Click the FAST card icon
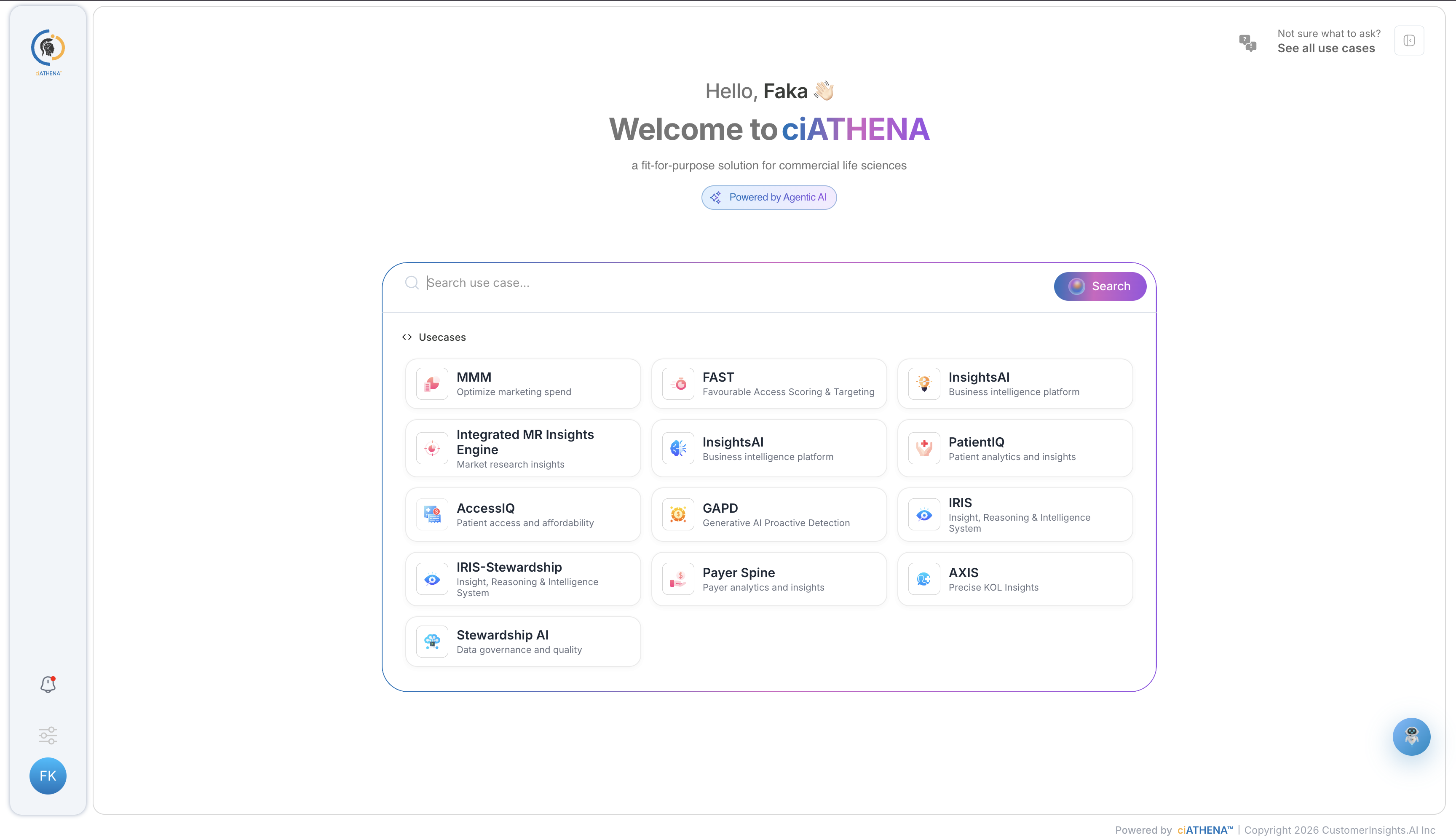This screenshot has height=840, width=1456. click(x=678, y=384)
